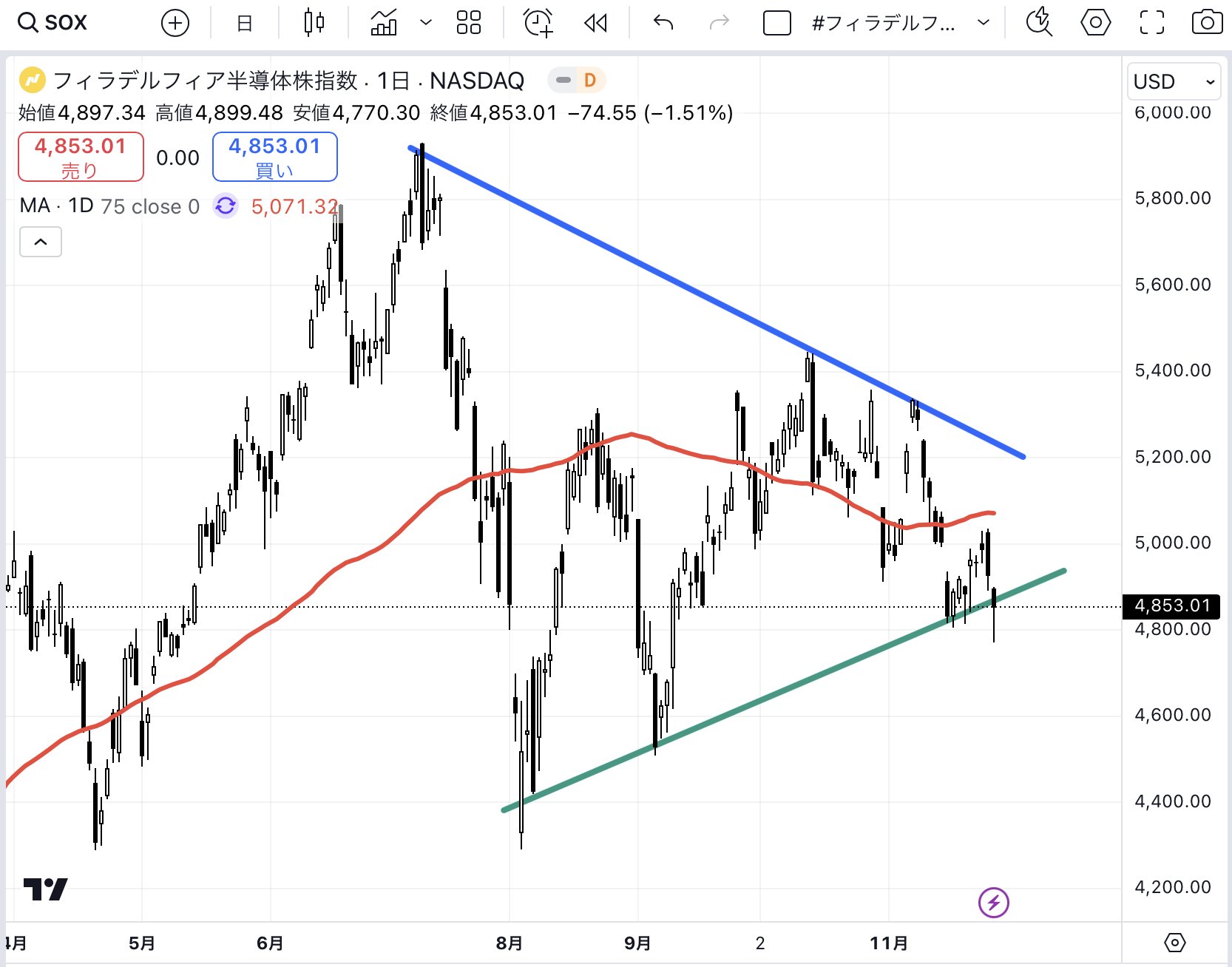Click the change value −74.55 (−1.51%)
The width and height of the screenshot is (1232, 967).
pyautogui.click(x=650, y=113)
